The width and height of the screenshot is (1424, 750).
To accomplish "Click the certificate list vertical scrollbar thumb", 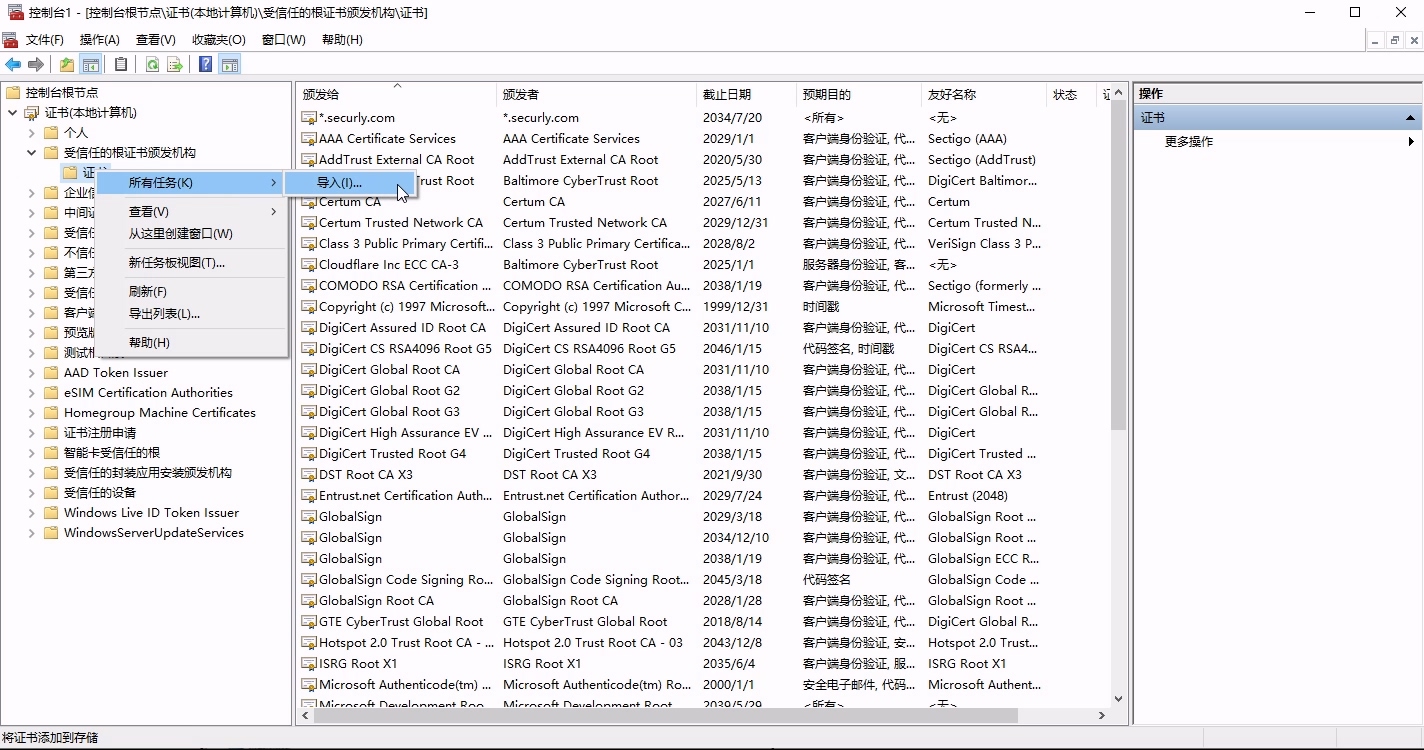I will pos(1118,265).
